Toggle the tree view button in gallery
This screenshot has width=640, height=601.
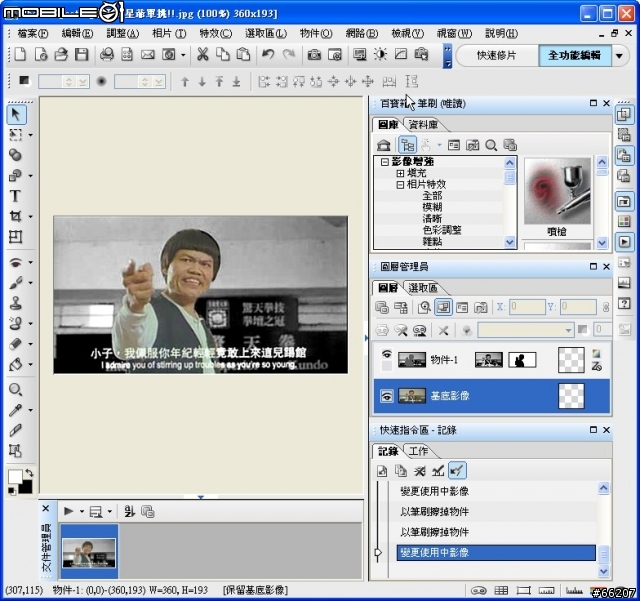(407, 145)
